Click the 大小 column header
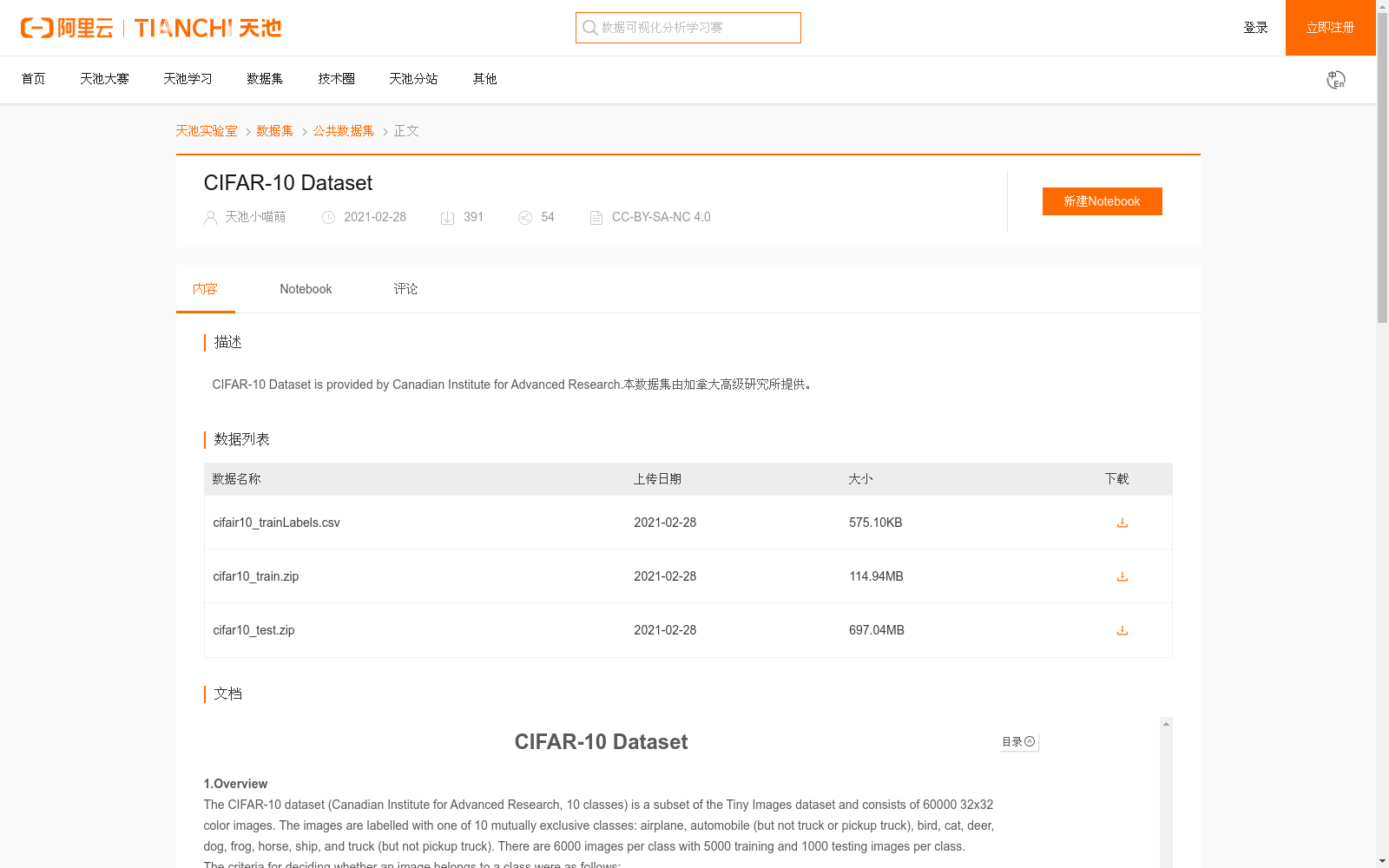Viewport: 1389px width, 868px height. (860, 479)
